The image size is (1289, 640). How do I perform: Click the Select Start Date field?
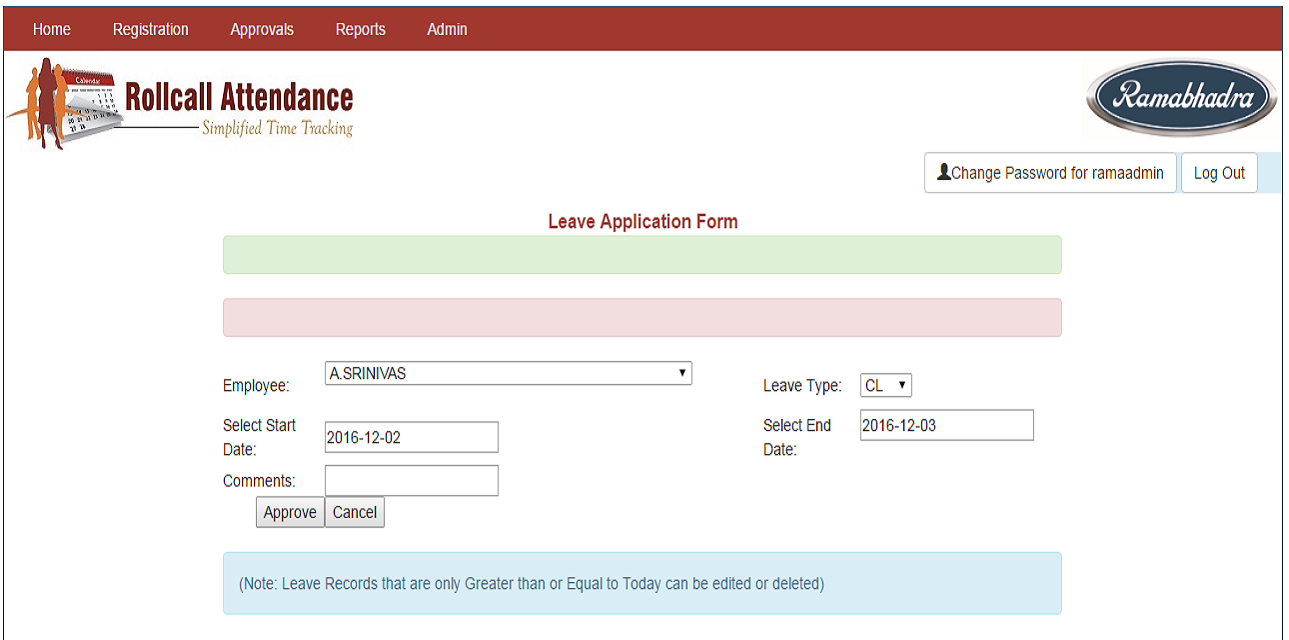coord(411,437)
